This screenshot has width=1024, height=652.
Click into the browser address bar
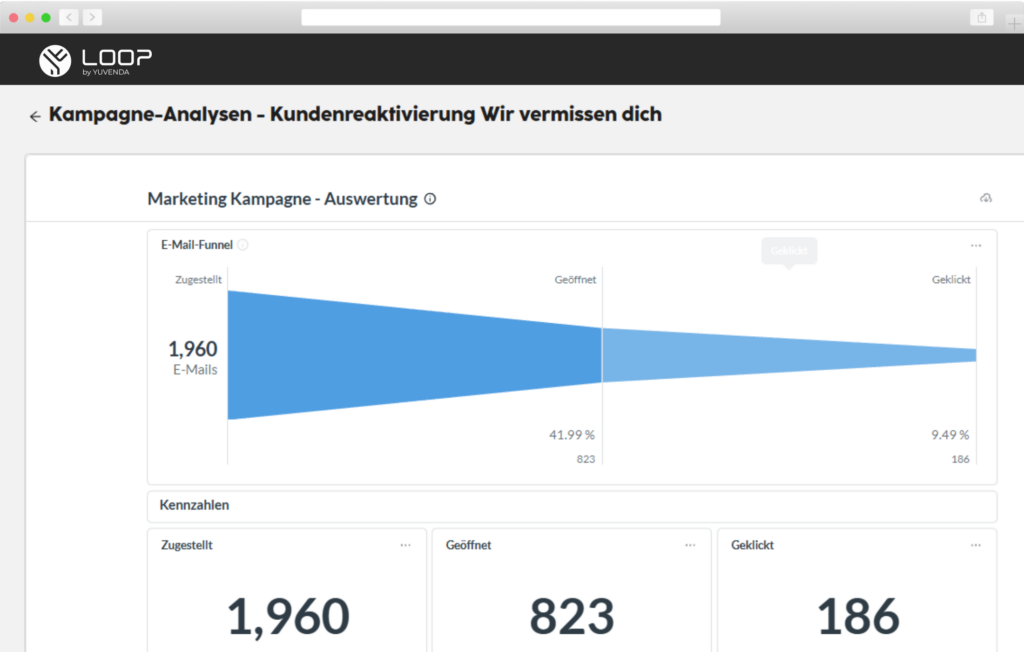[x=511, y=17]
